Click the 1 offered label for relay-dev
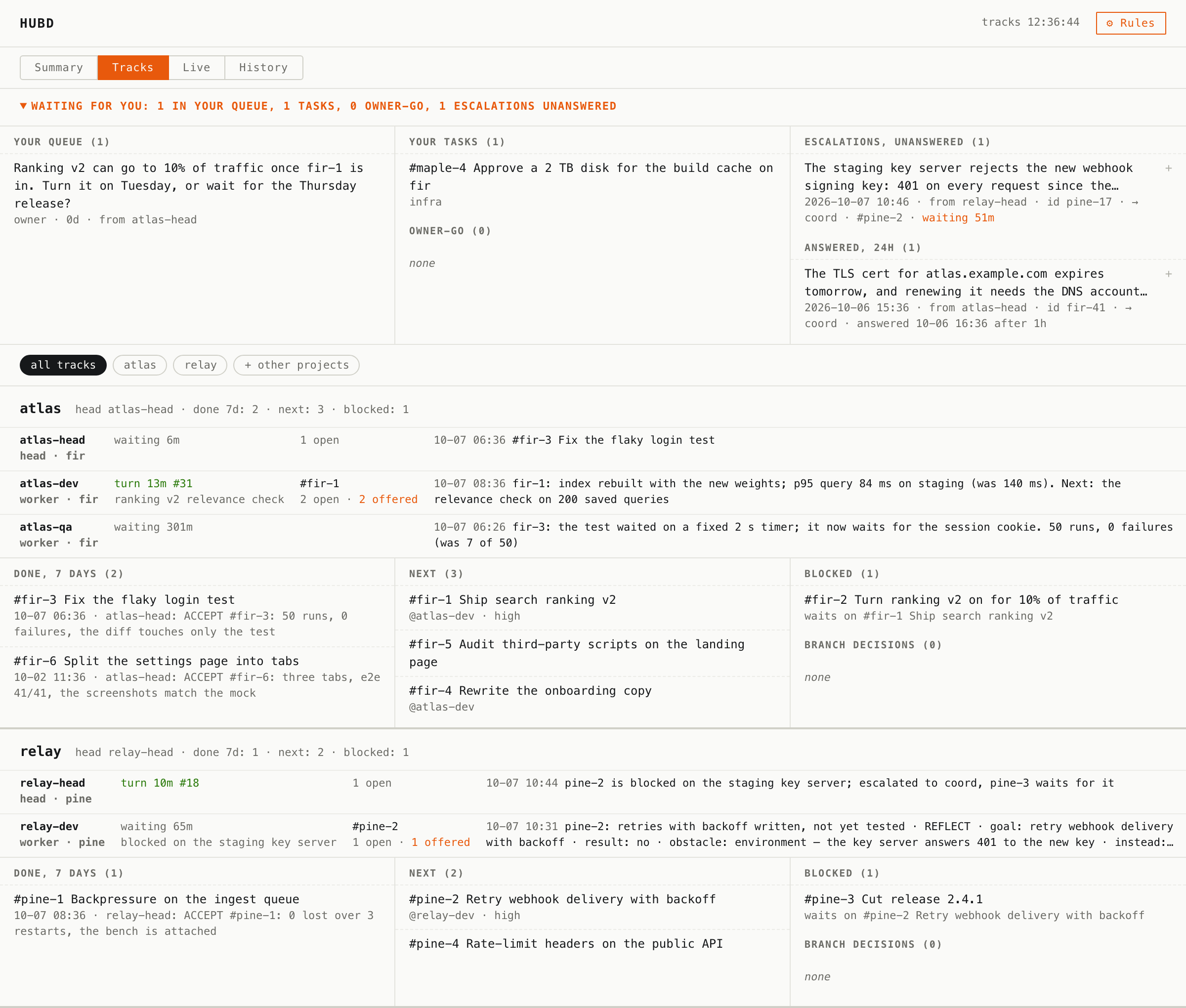This screenshot has height=1008, width=1186. point(441,842)
